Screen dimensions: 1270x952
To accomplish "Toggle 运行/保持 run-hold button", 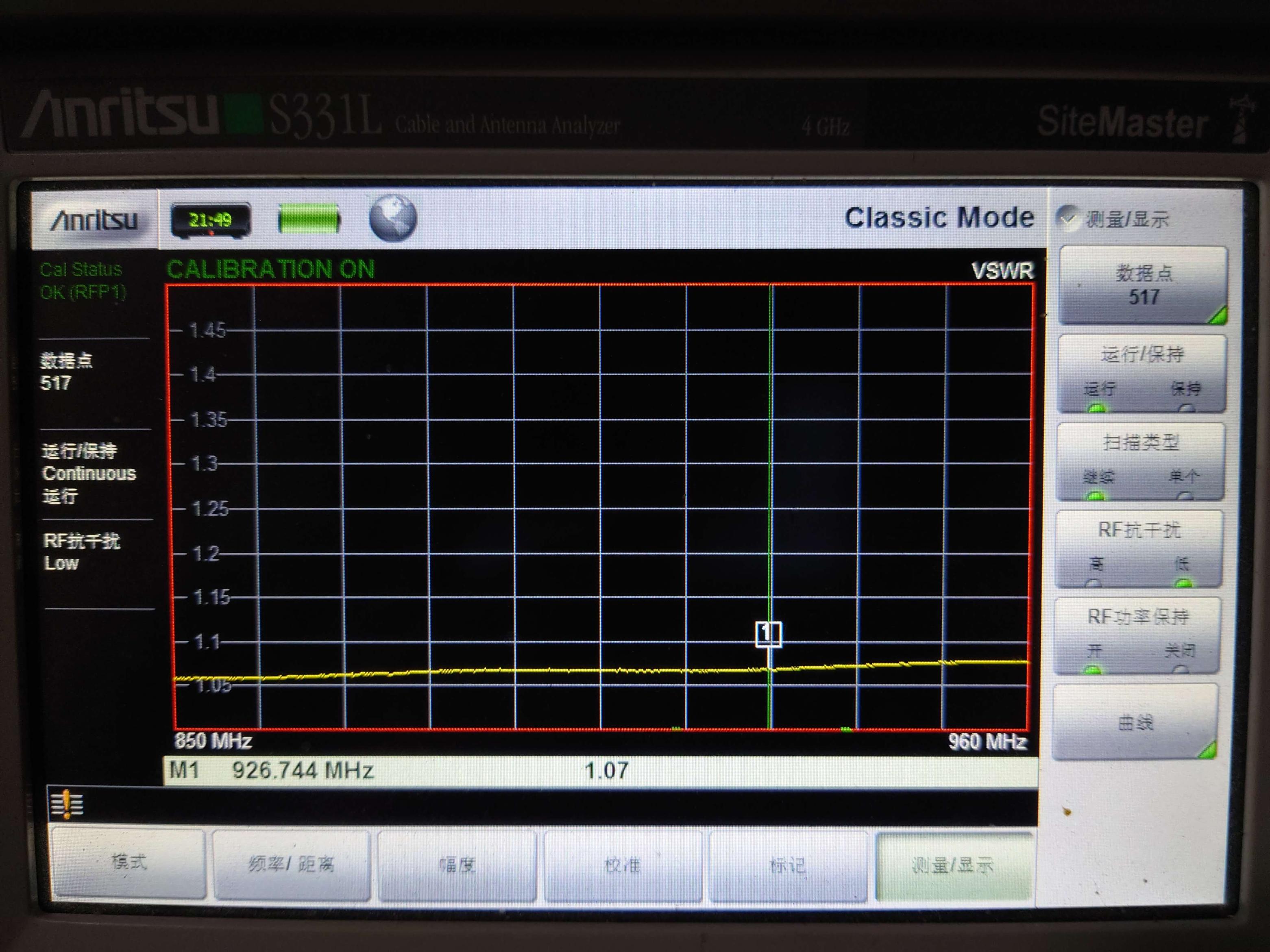I will click(x=1142, y=373).
